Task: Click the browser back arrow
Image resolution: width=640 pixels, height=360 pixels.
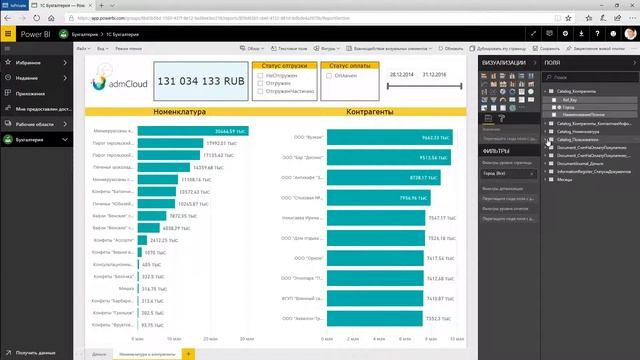Action: coord(7,18)
